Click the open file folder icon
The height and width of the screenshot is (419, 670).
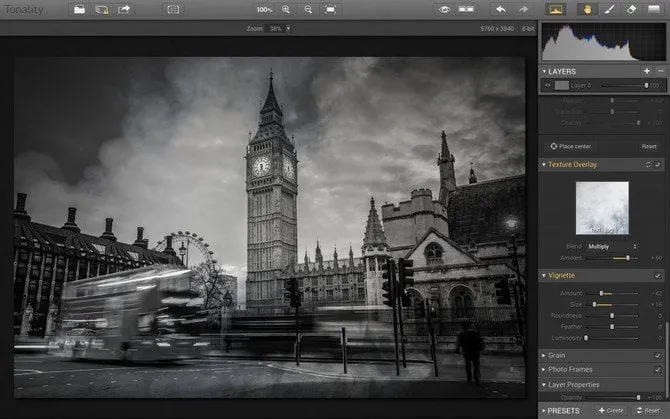pos(80,9)
